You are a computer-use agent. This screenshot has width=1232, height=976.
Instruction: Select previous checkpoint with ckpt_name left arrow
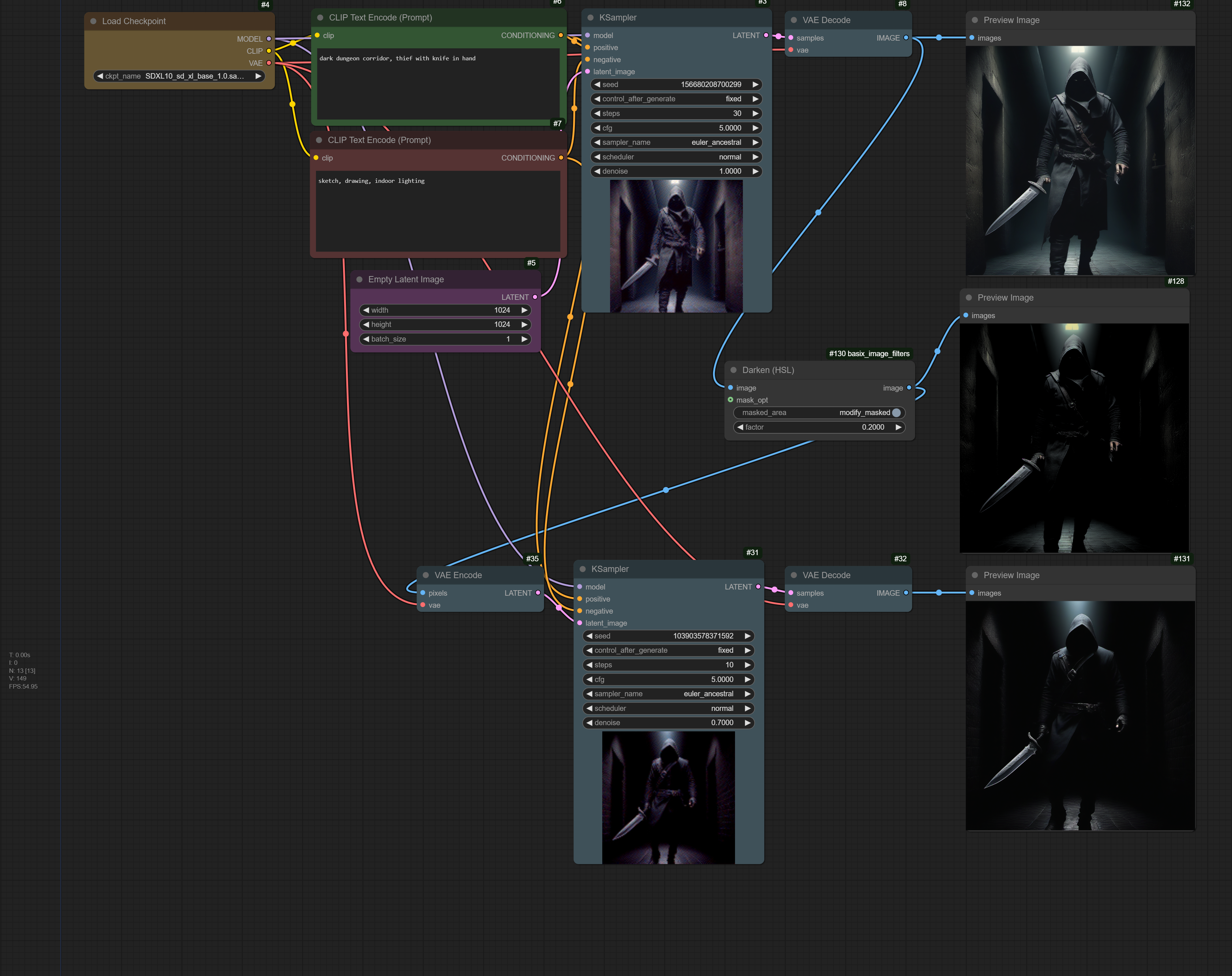click(100, 76)
